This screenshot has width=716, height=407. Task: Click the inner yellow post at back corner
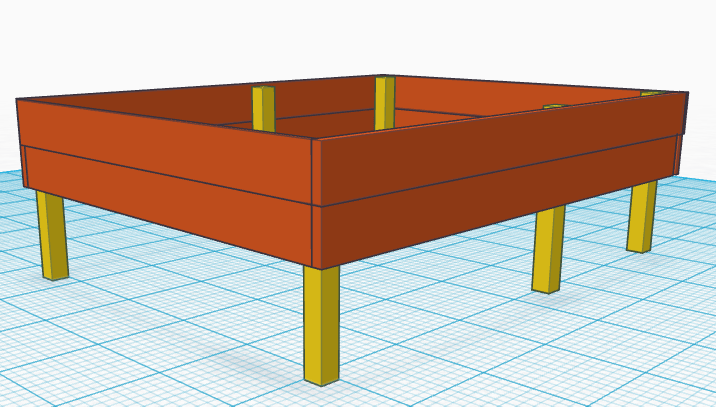tap(385, 103)
